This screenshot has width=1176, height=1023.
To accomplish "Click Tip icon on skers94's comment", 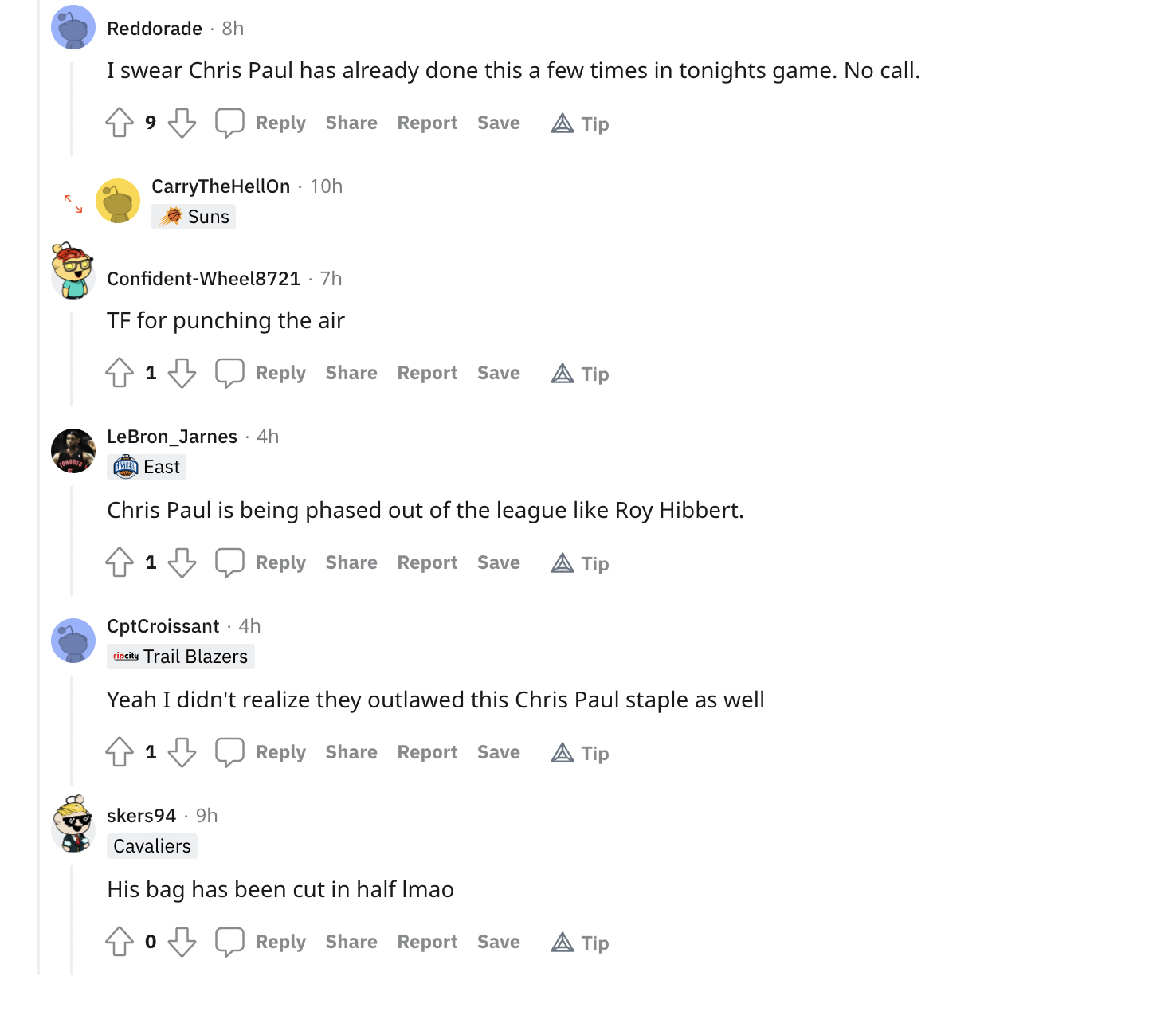I will pos(563,943).
